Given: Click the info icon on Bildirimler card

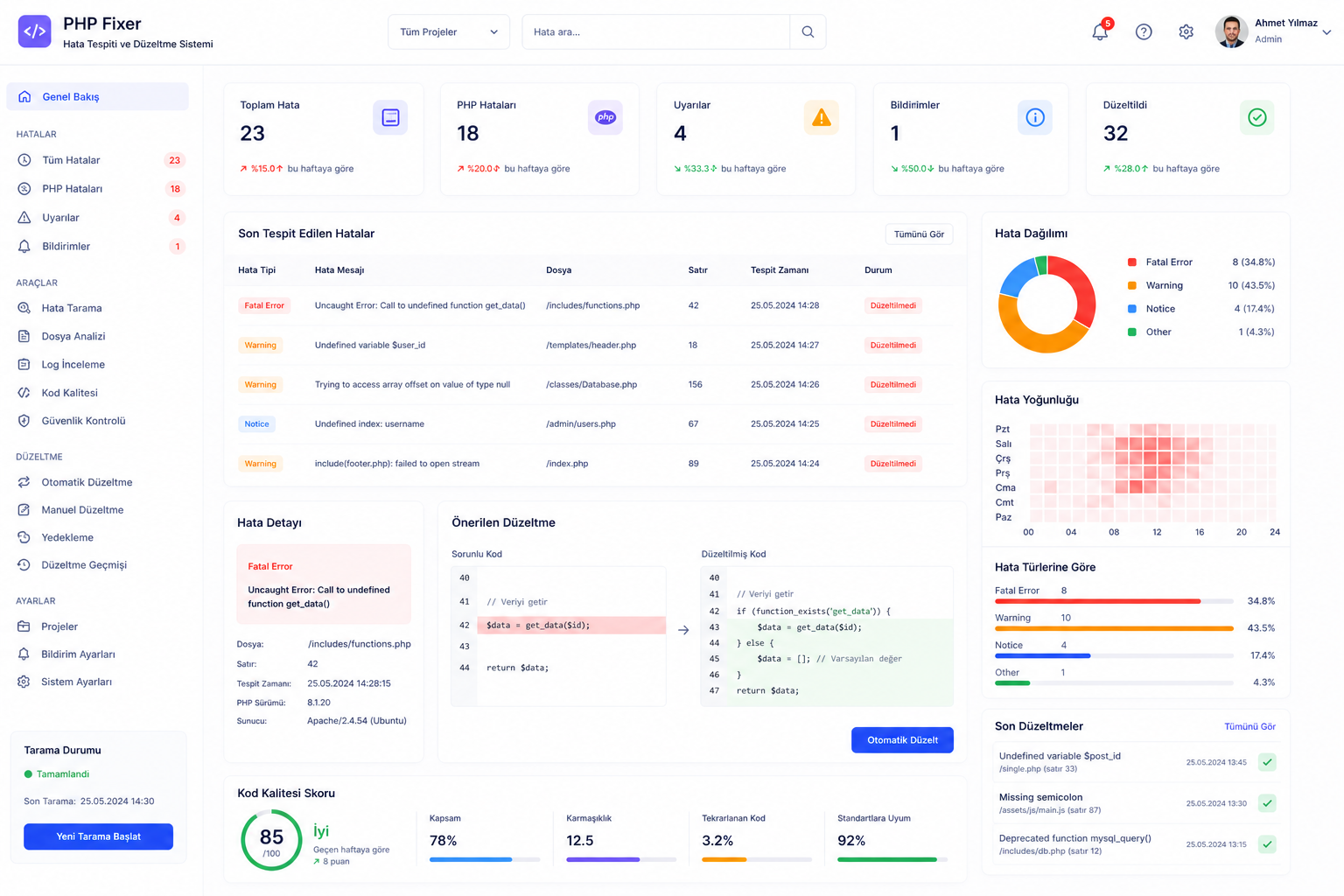Looking at the screenshot, I should 1035,117.
